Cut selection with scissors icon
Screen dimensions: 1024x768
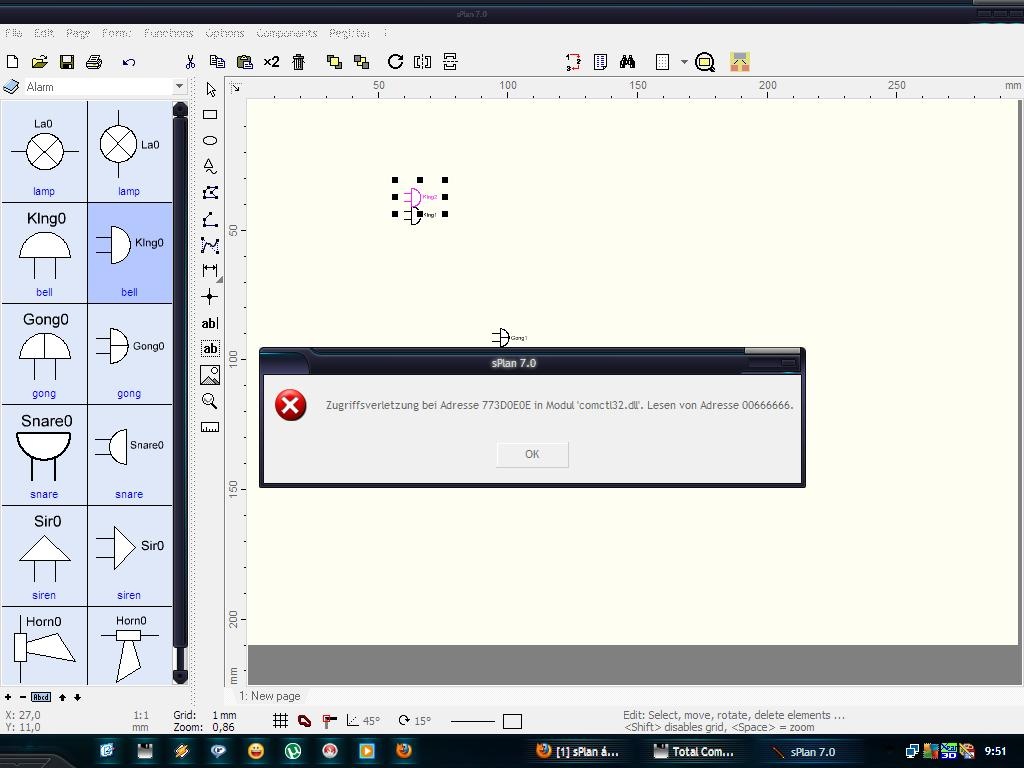click(190, 62)
